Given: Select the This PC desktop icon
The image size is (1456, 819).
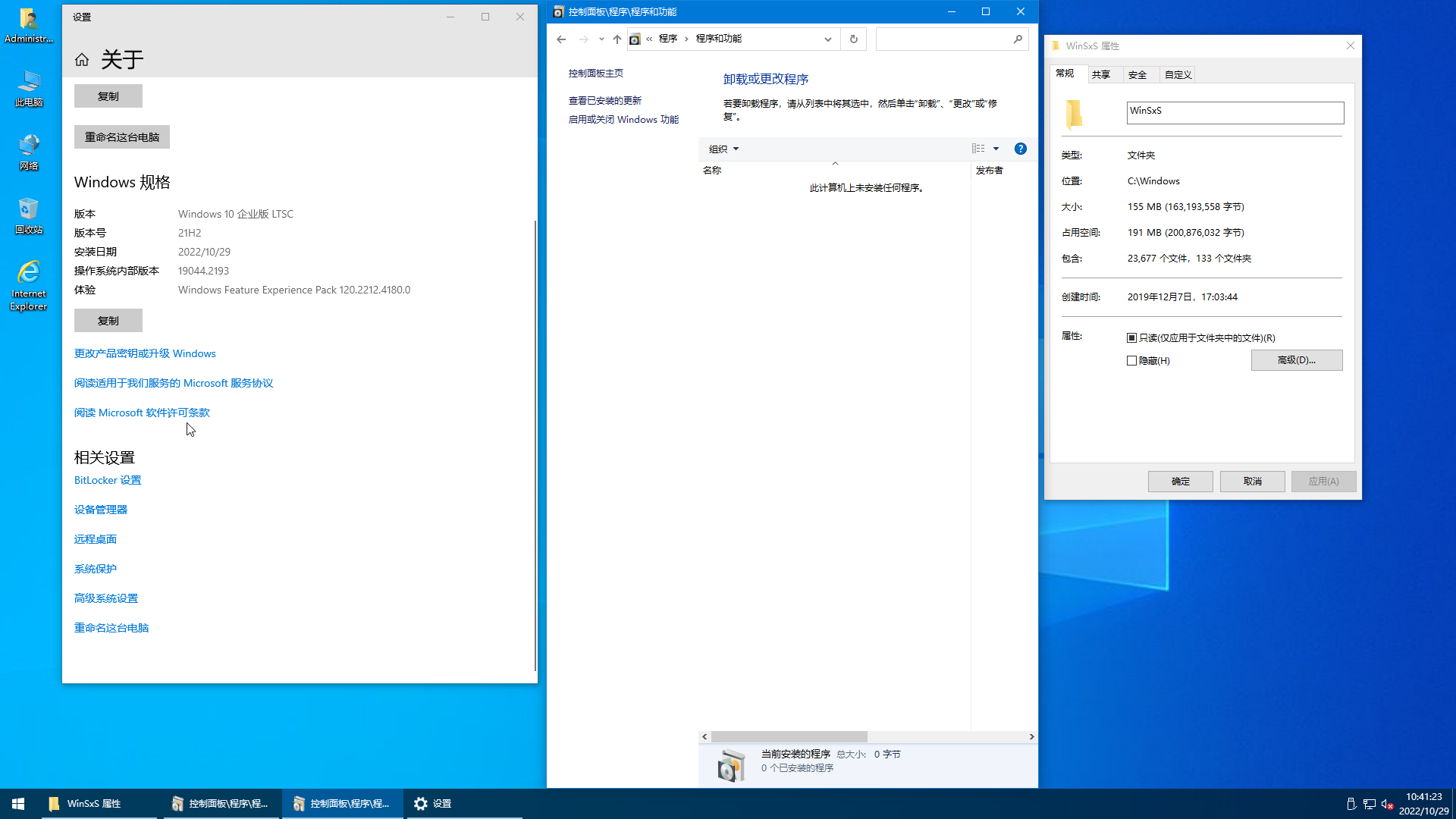Looking at the screenshot, I should click(29, 89).
